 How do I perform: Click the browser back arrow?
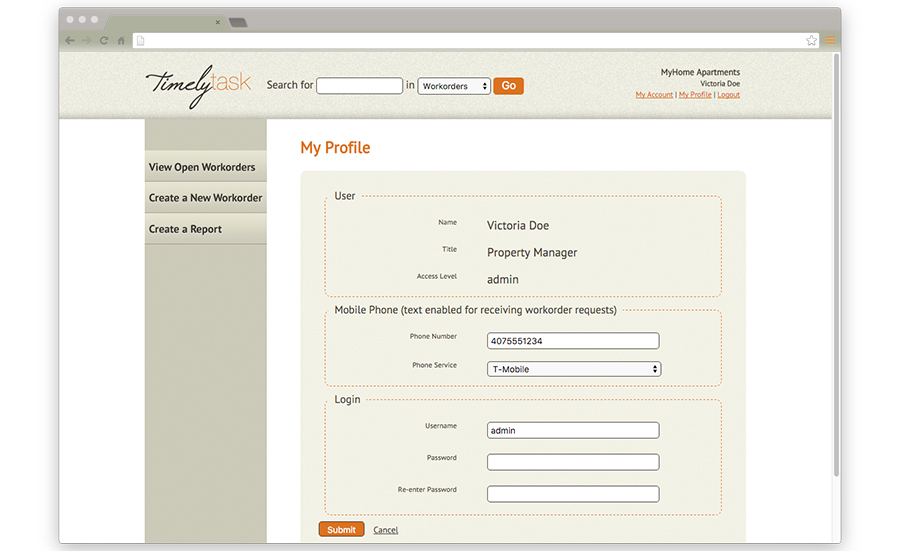[69, 41]
